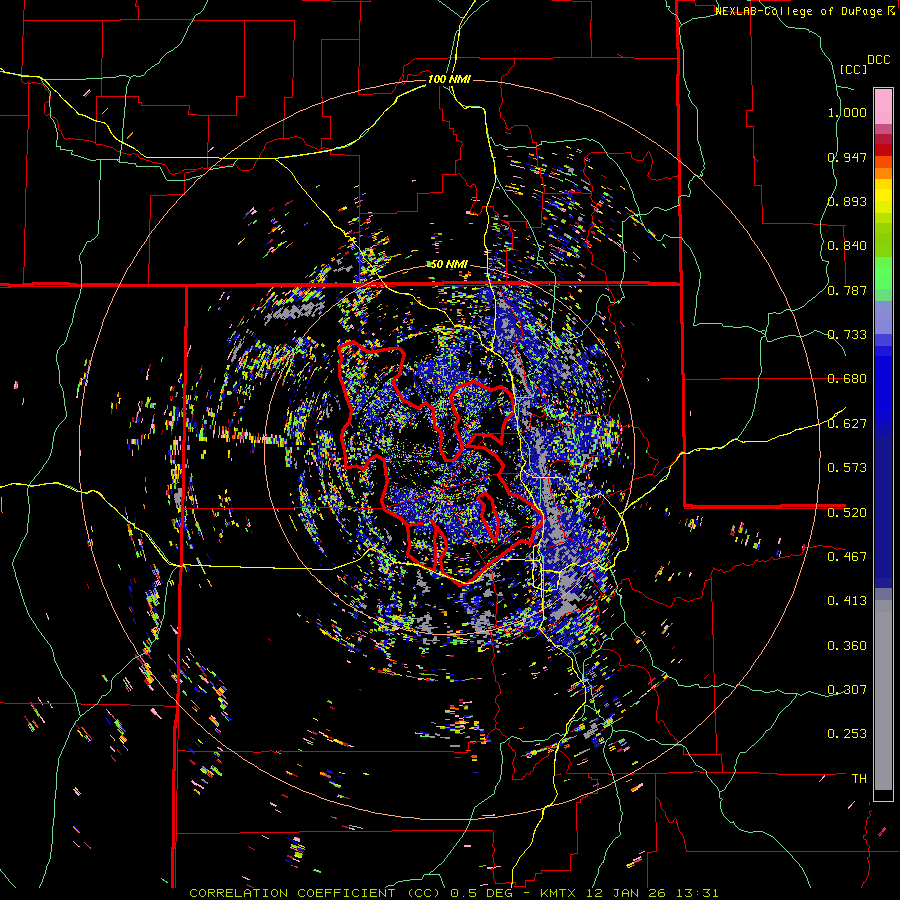Click the 0.733 scale value
Image resolution: width=900 pixels, height=900 pixels.
coord(847,335)
